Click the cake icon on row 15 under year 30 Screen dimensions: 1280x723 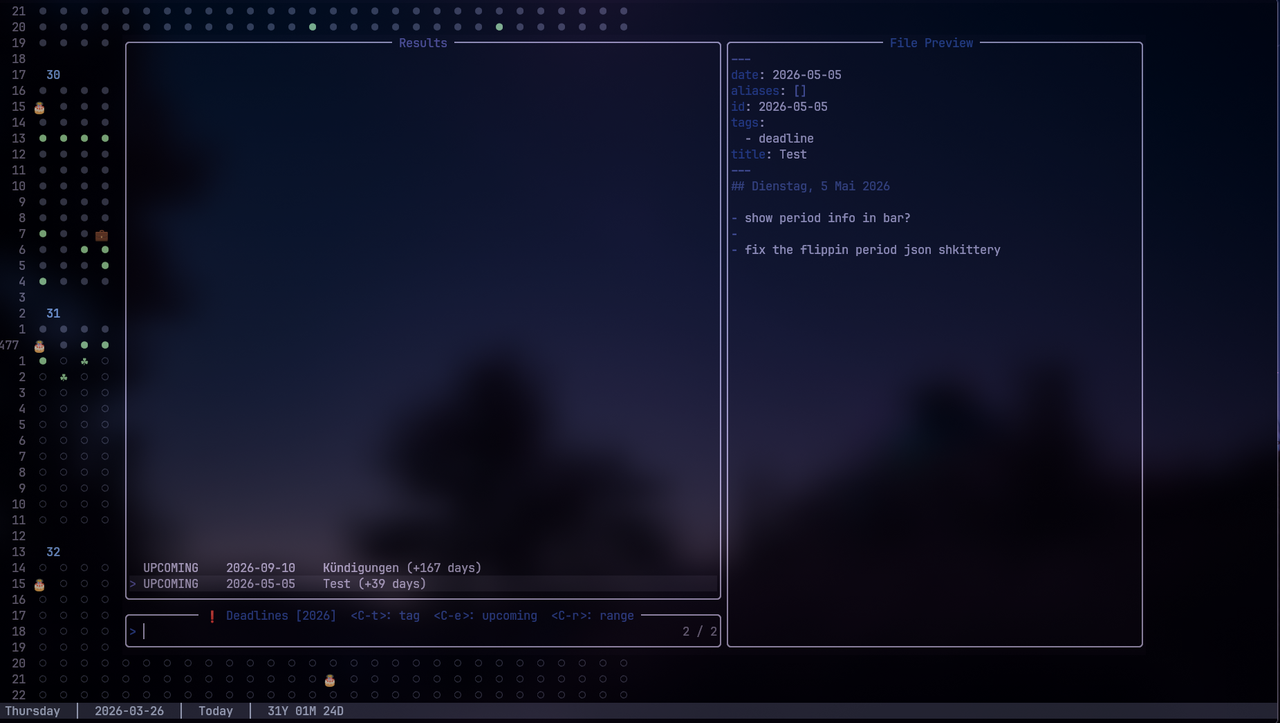point(40,107)
